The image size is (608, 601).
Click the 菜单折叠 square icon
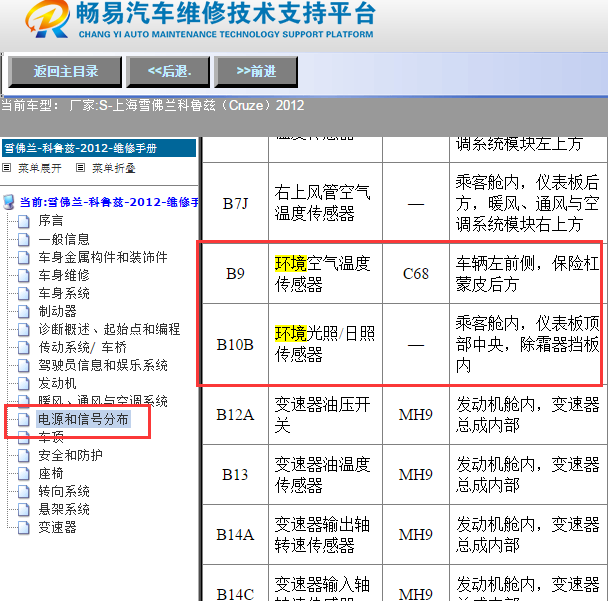[80, 168]
